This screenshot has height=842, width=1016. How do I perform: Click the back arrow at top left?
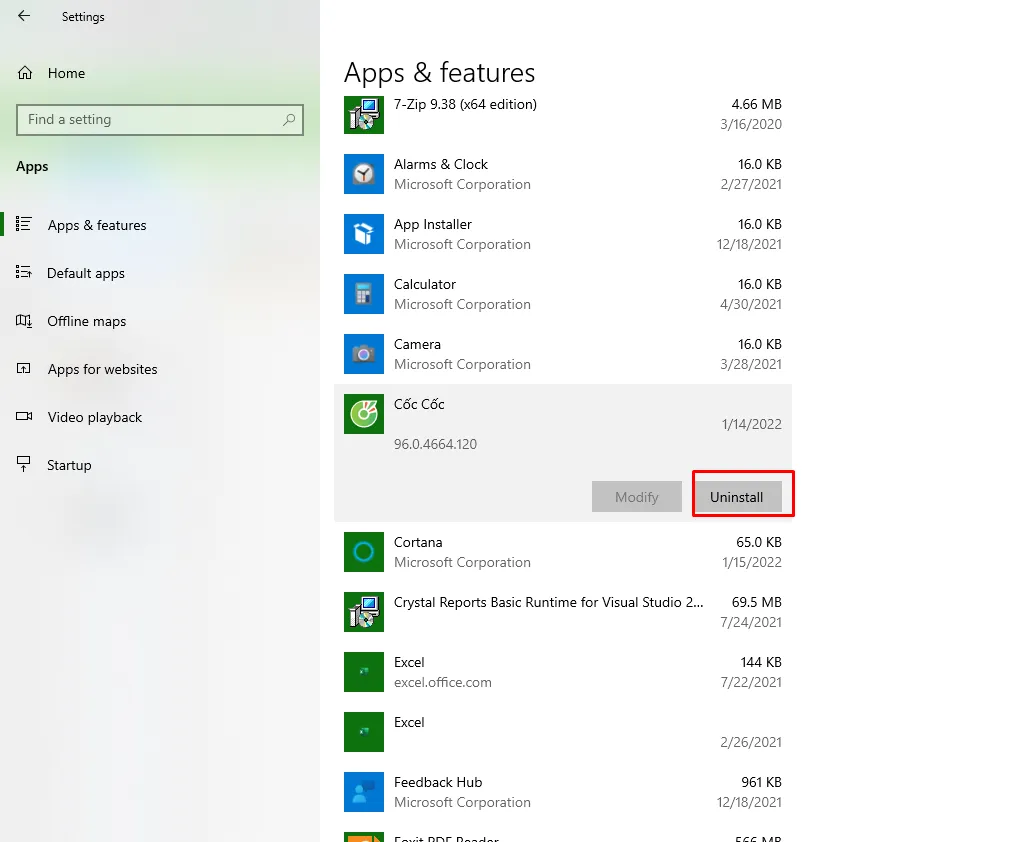point(22,16)
